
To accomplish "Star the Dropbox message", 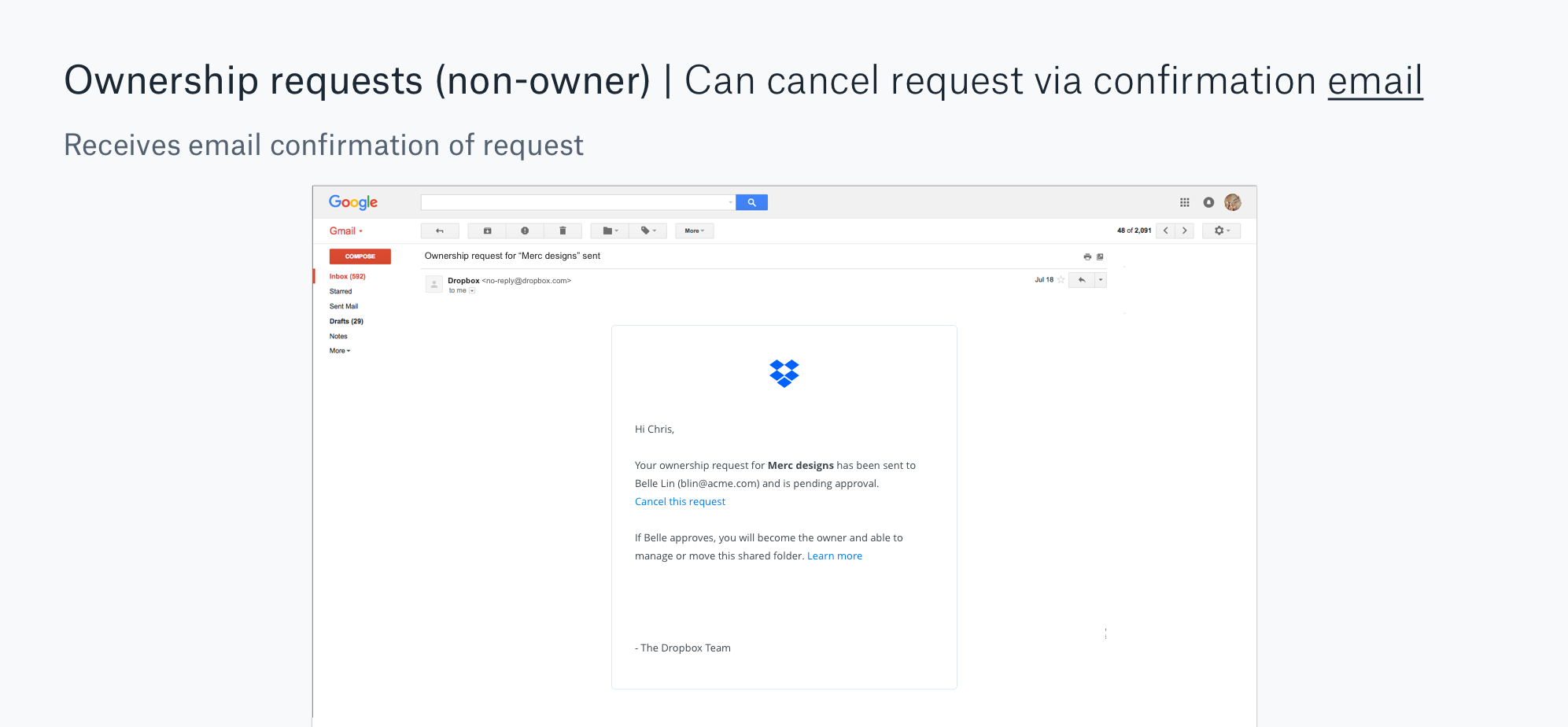I will pyautogui.click(x=1060, y=279).
